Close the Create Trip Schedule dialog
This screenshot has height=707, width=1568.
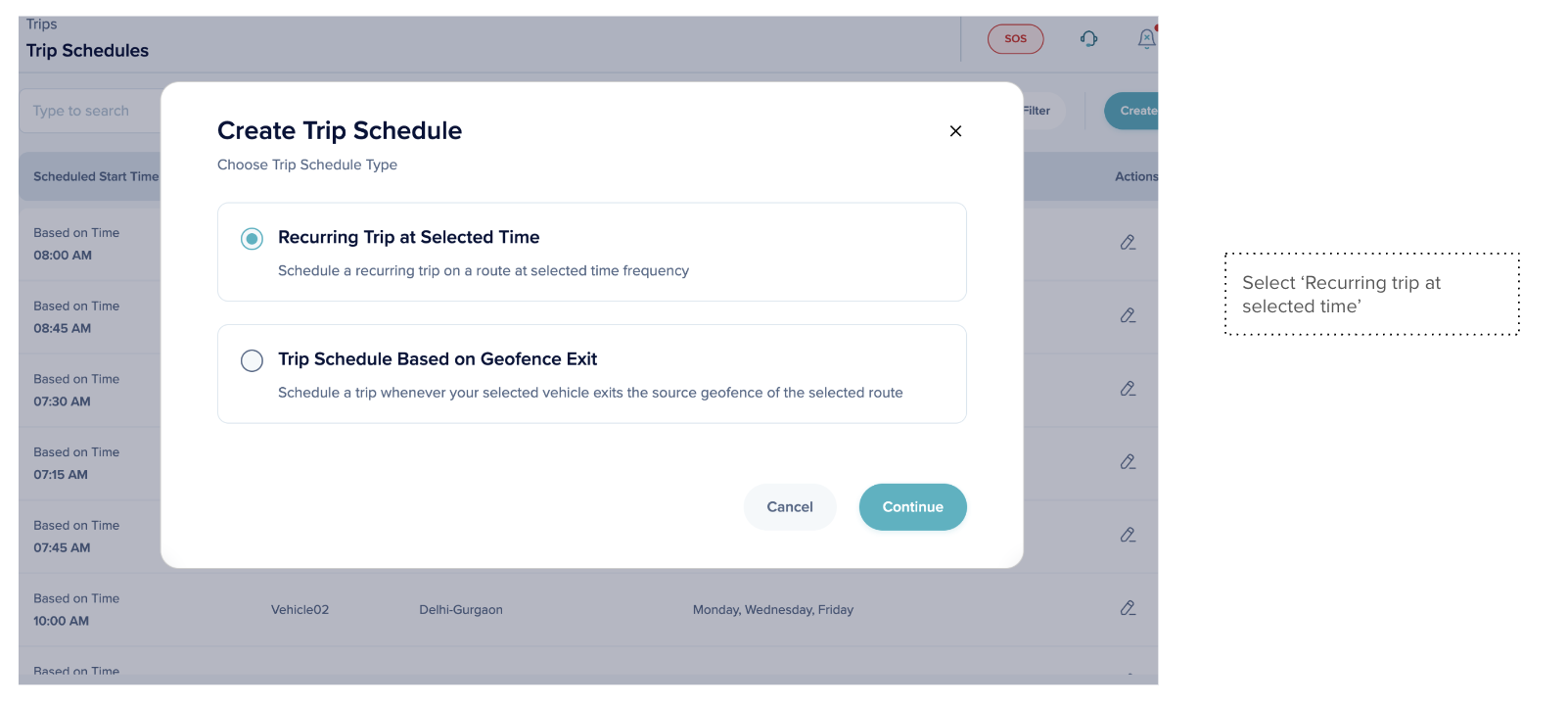[x=955, y=131]
